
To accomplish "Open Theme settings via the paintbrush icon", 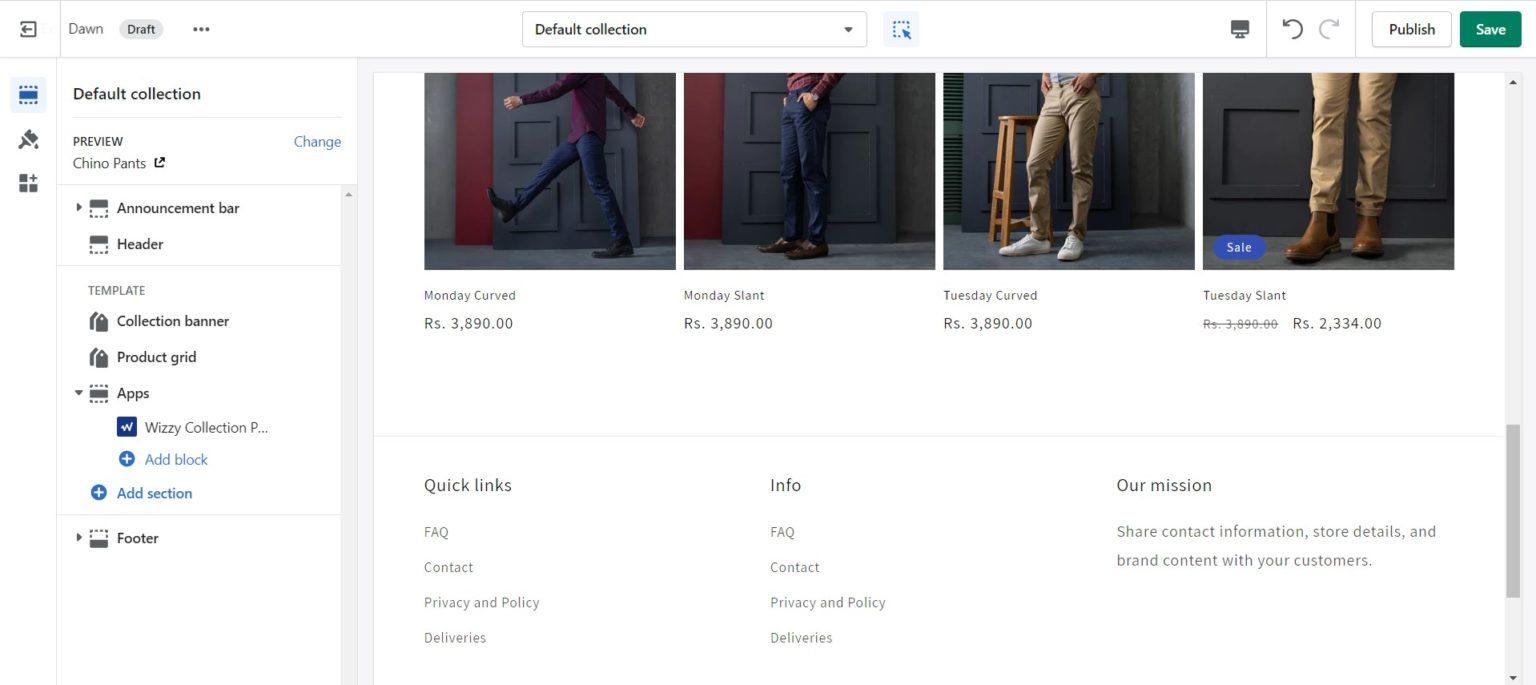I will [28, 138].
